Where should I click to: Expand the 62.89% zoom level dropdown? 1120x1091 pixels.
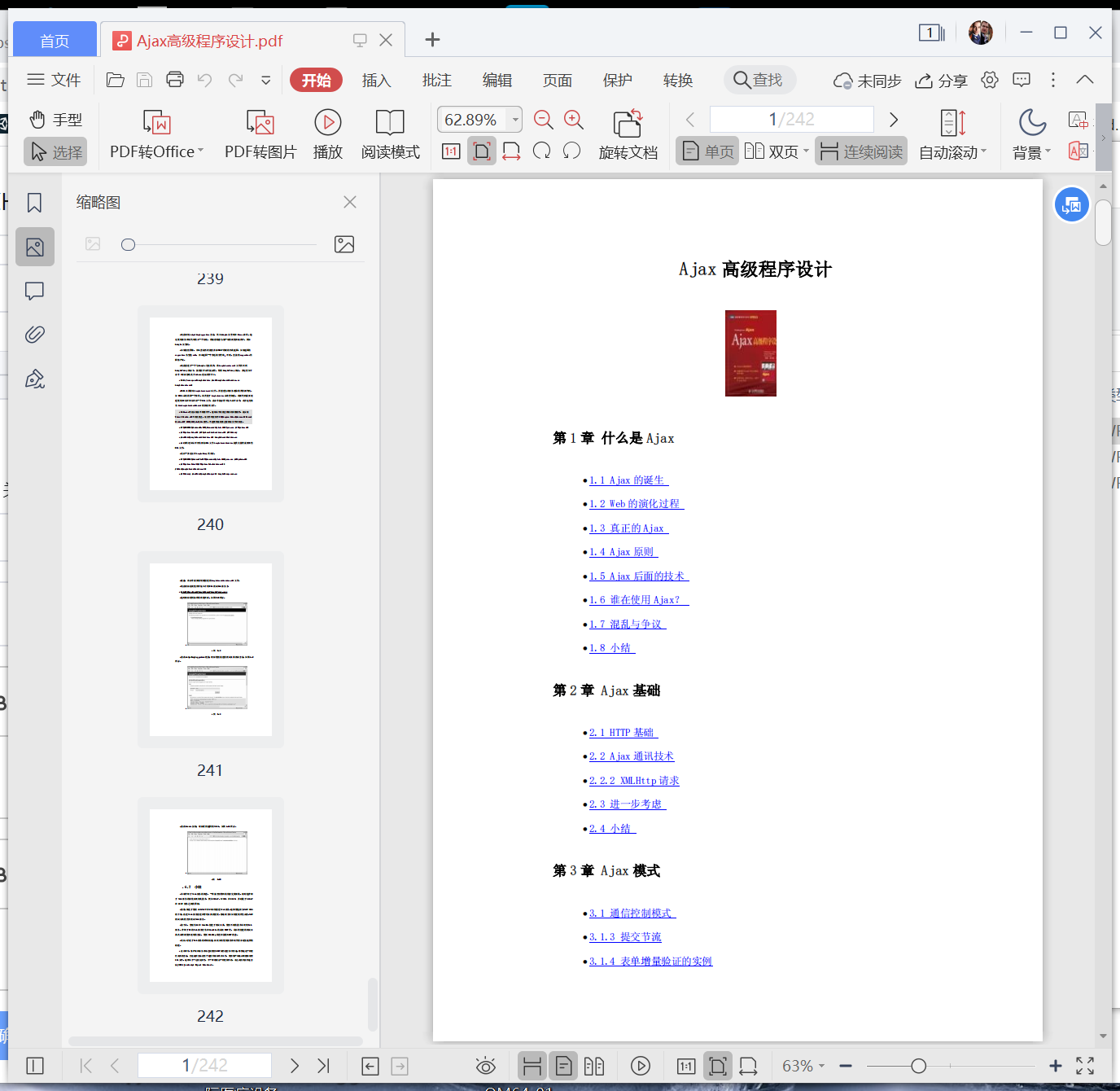(515, 120)
